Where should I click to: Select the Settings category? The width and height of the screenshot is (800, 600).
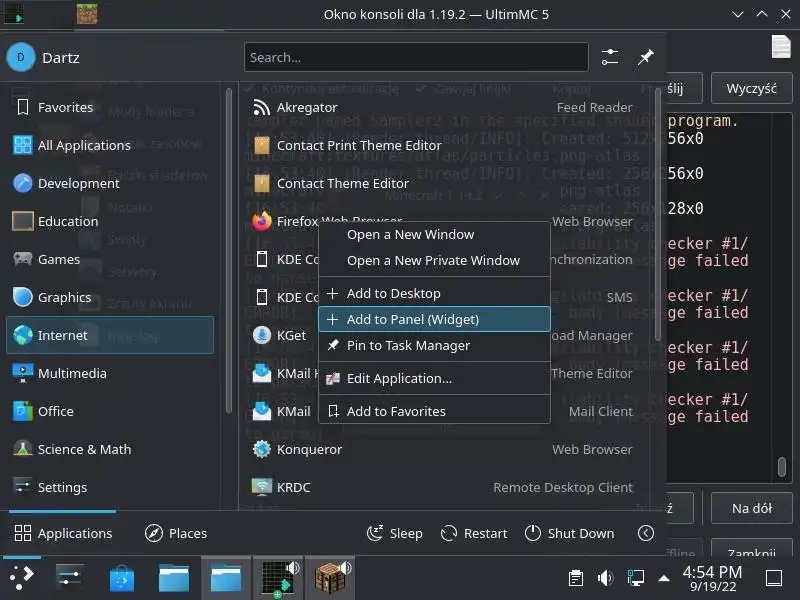pos(110,487)
